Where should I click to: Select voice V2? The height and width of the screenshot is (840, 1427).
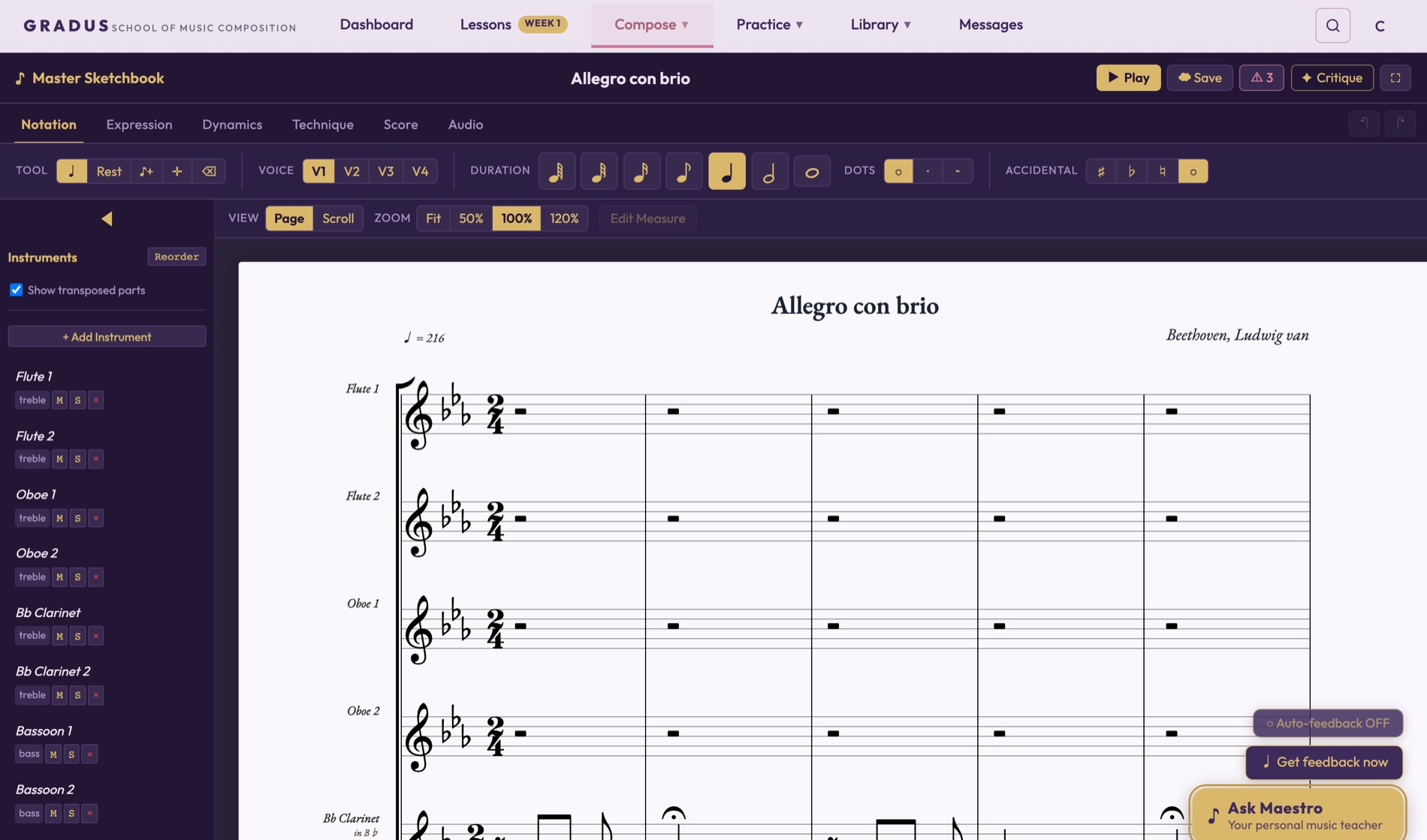351,171
